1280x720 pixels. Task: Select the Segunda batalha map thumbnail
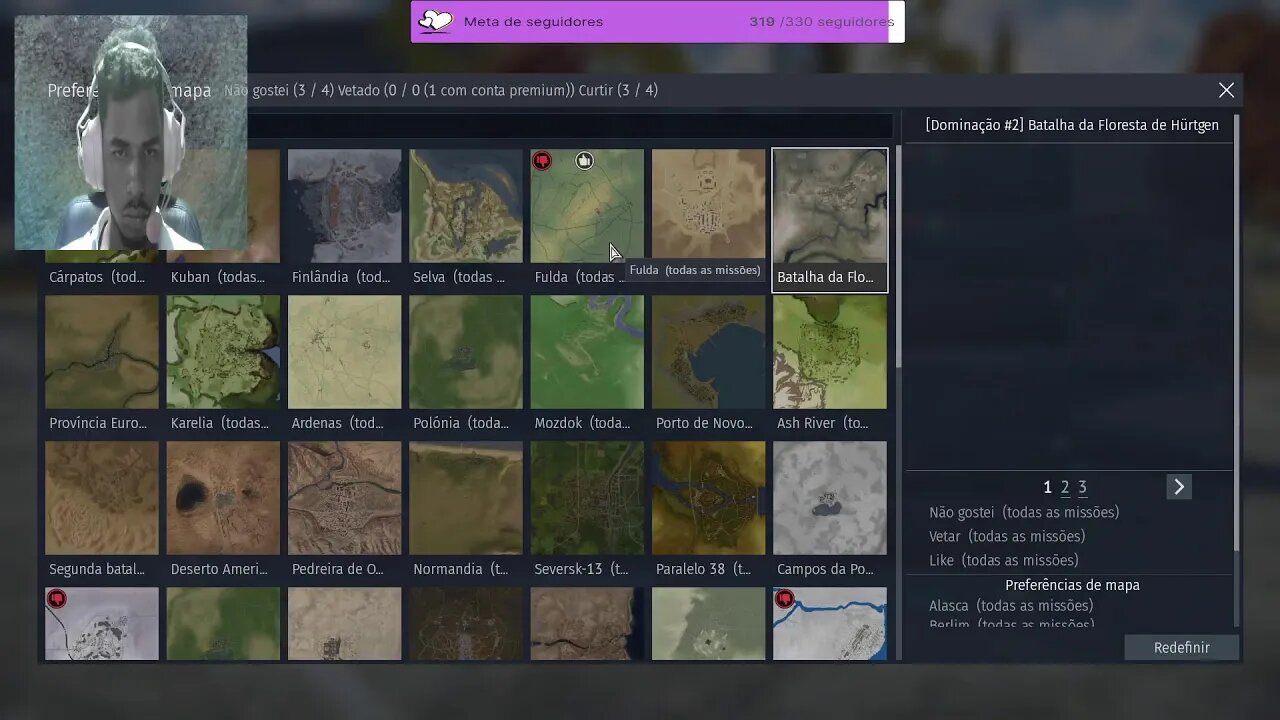tap(102, 498)
